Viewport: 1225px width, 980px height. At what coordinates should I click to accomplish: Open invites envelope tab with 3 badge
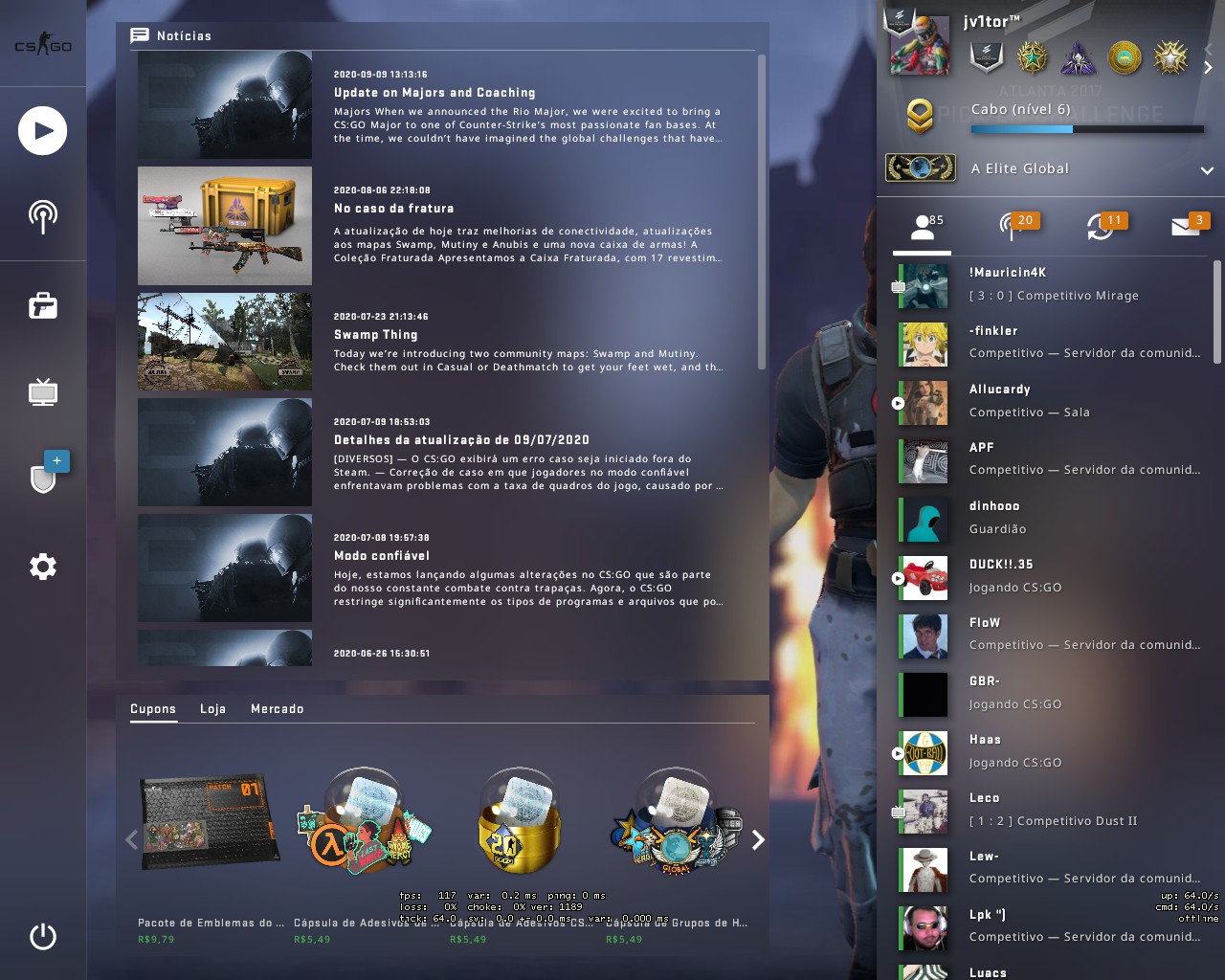pos(1190,225)
